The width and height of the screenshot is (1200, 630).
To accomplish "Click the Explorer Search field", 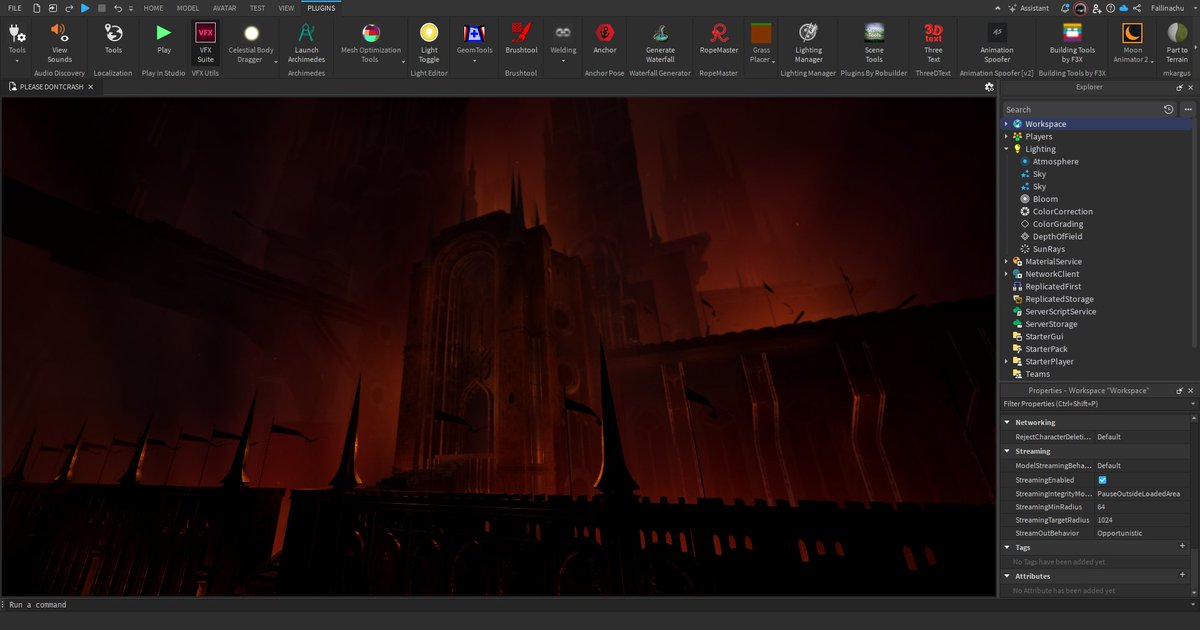I will click(x=1081, y=109).
